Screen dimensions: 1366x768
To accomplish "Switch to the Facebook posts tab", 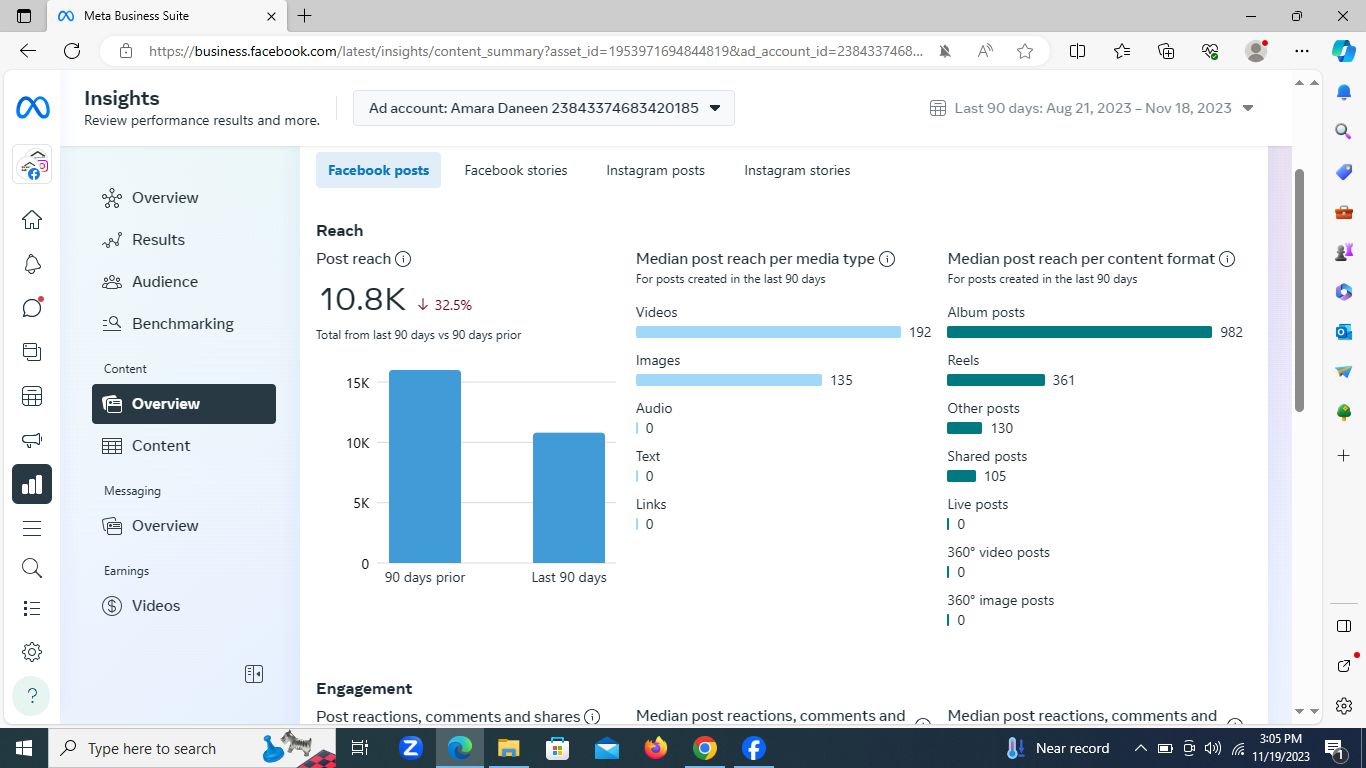I will 378,170.
